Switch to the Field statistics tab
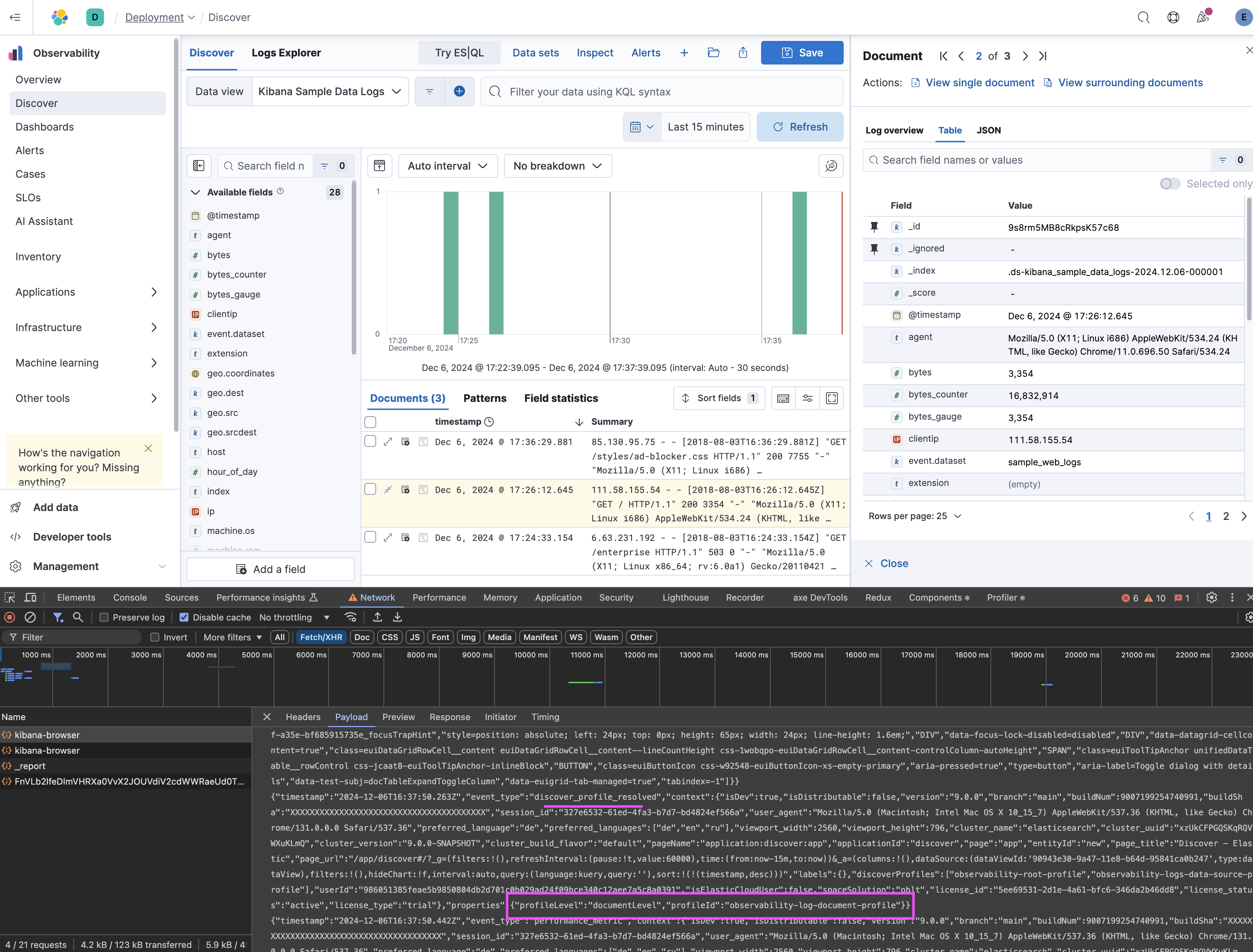This screenshot has width=1253, height=952. coord(561,398)
